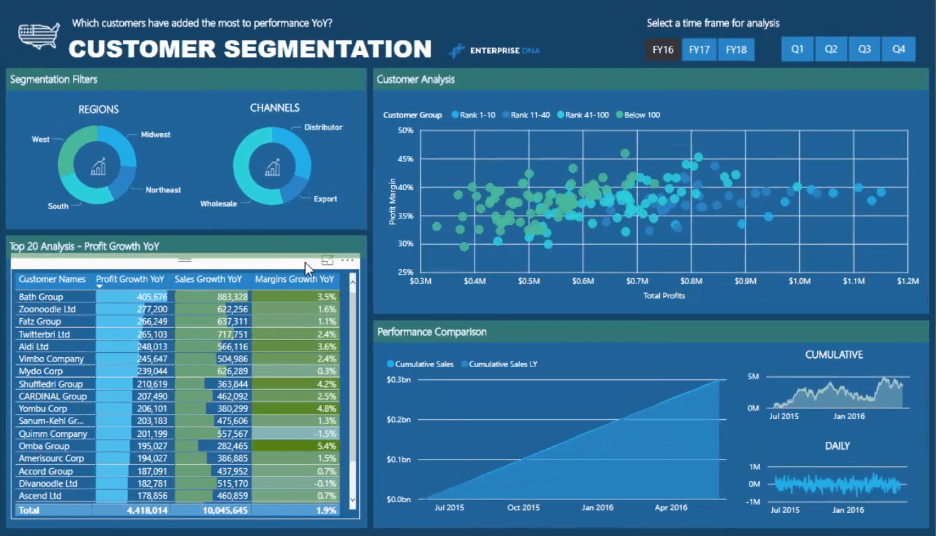
Task: Click chart icon inside Channels donut
Action: pyautogui.click(x=273, y=168)
